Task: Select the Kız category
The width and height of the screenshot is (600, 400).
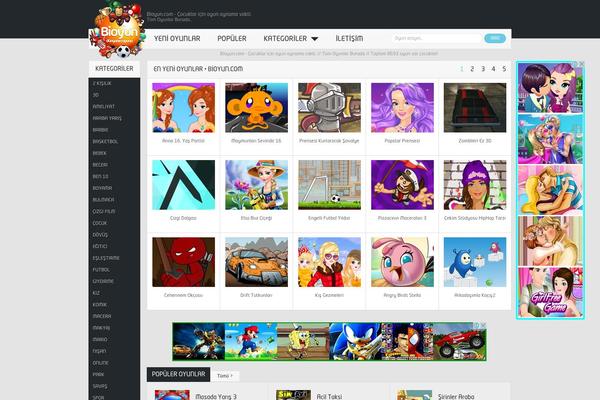Action: click(x=96, y=293)
